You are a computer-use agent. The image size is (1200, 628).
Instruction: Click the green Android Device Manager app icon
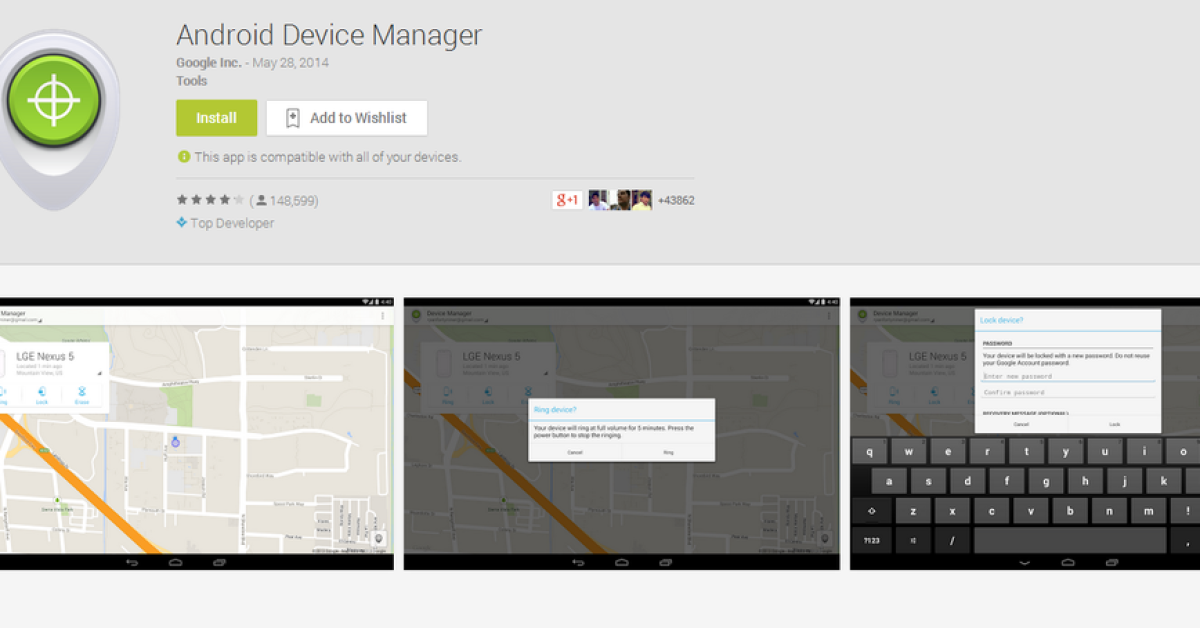tap(54, 102)
